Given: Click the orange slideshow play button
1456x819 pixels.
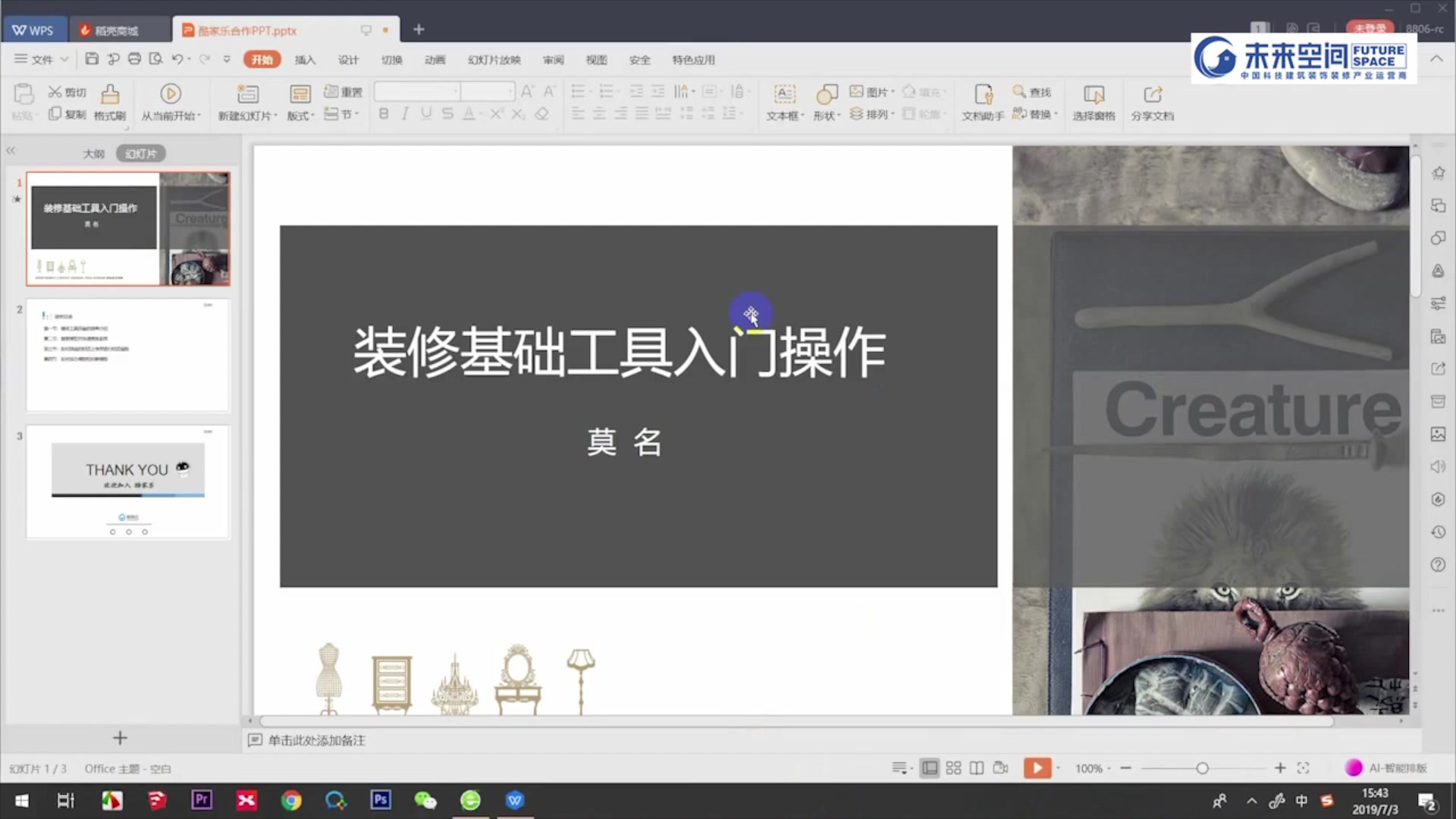Looking at the screenshot, I should tap(1037, 768).
